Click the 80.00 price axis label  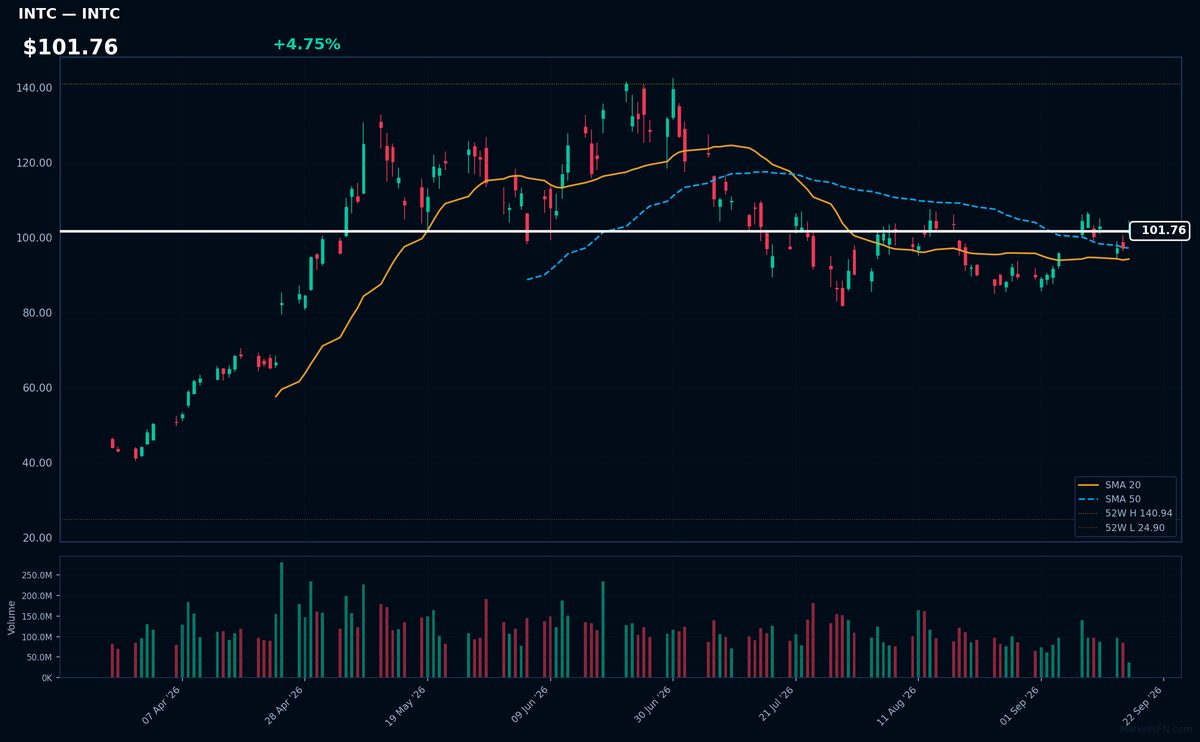[39, 313]
